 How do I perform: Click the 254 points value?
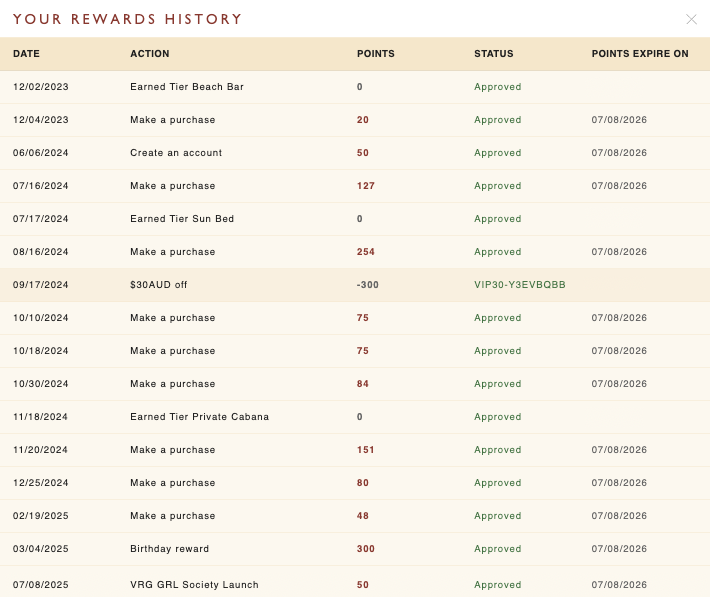[x=365, y=252]
